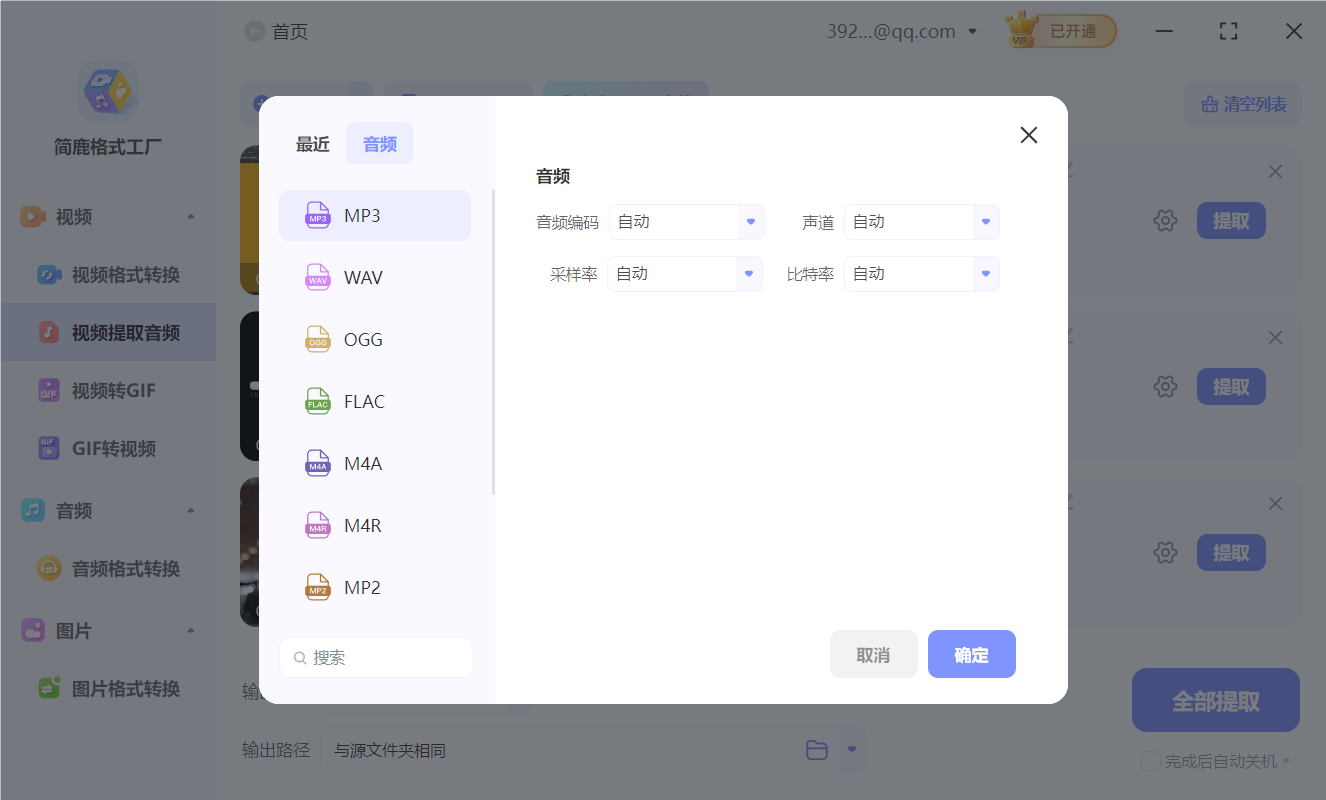The image size is (1326, 800).
Task: Open the 比特率 dropdown
Action: [921, 273]
